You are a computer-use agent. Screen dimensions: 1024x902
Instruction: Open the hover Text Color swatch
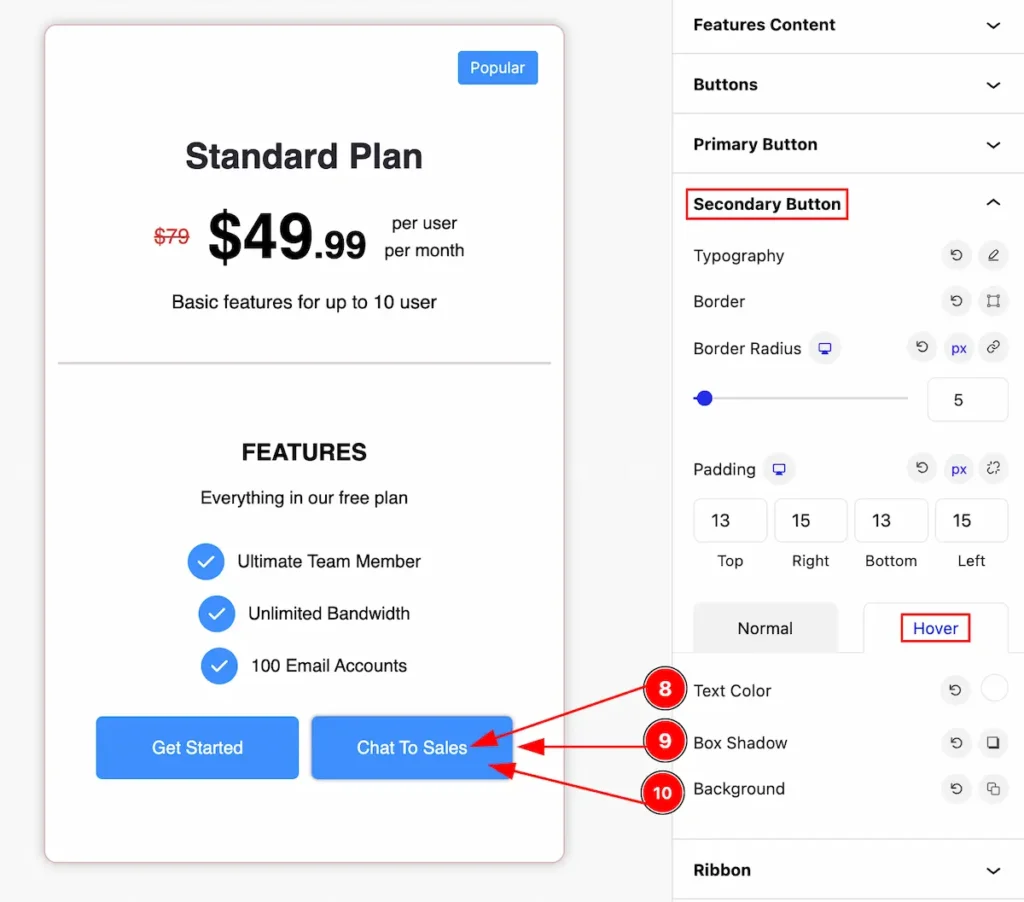pos(994,688)
